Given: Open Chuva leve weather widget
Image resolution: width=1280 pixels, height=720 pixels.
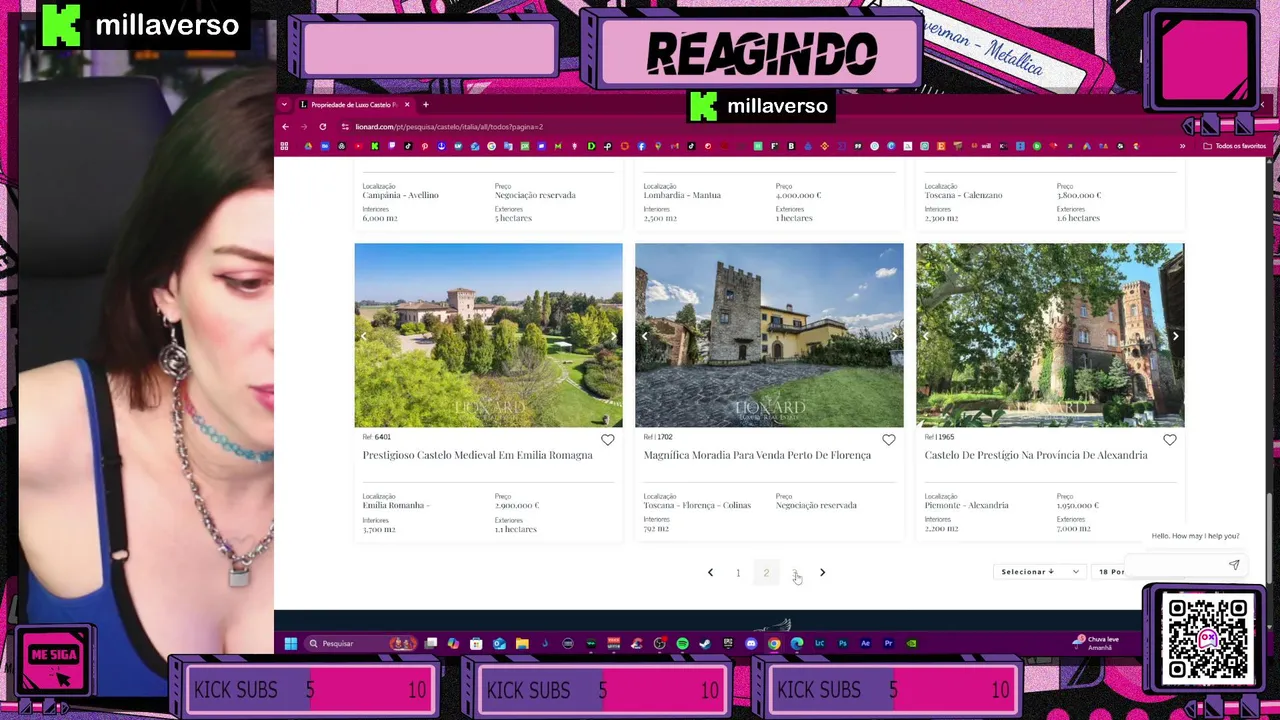Looking at the screenshot, I should pos(1096,642).
